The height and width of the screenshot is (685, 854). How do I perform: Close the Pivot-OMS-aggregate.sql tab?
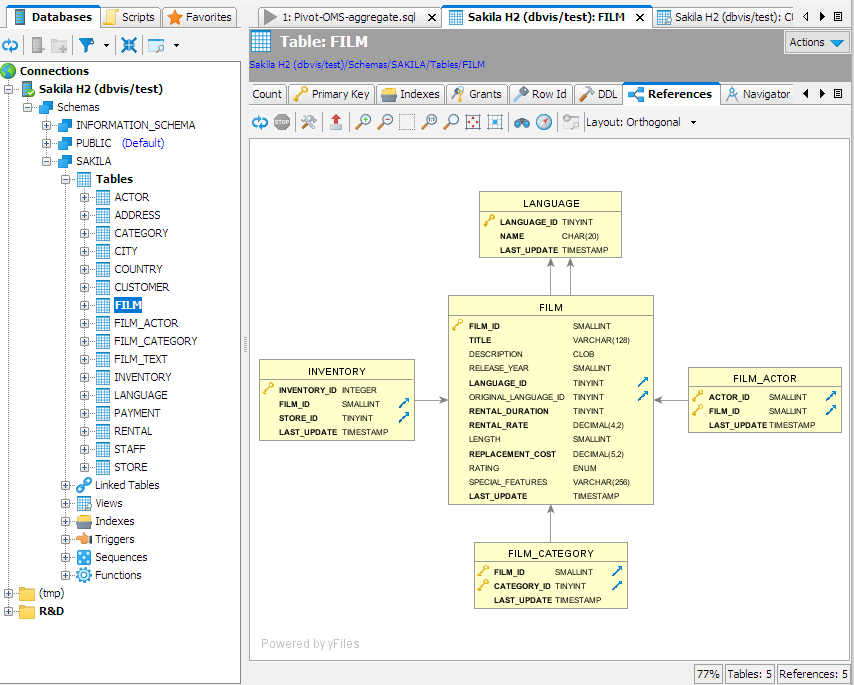click(431, 17)
